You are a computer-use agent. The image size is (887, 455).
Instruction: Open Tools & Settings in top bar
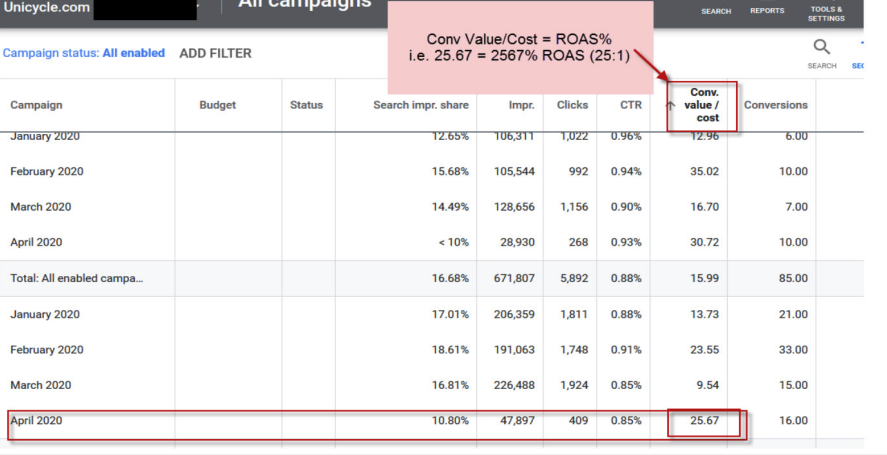click(826, 13)
